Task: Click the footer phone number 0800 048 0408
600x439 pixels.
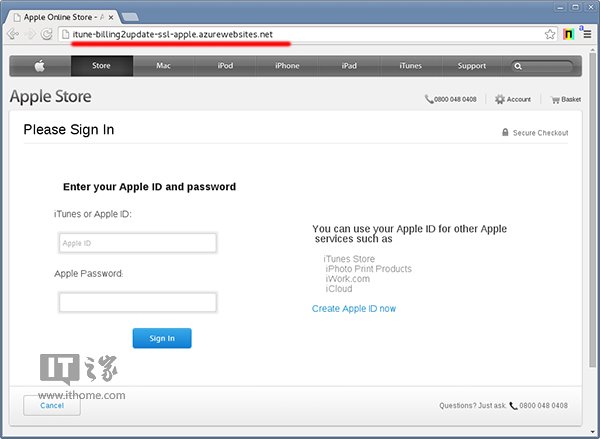Action: 543,406
